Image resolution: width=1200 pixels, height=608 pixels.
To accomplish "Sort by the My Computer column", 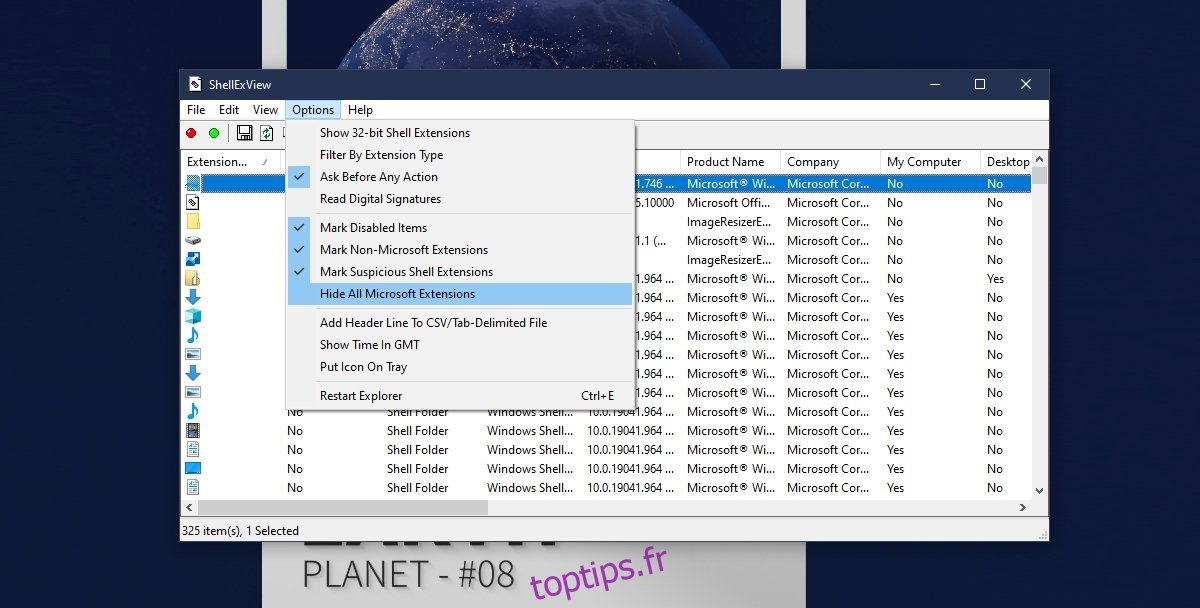I will pyautogui.click(x=930, y=162).
